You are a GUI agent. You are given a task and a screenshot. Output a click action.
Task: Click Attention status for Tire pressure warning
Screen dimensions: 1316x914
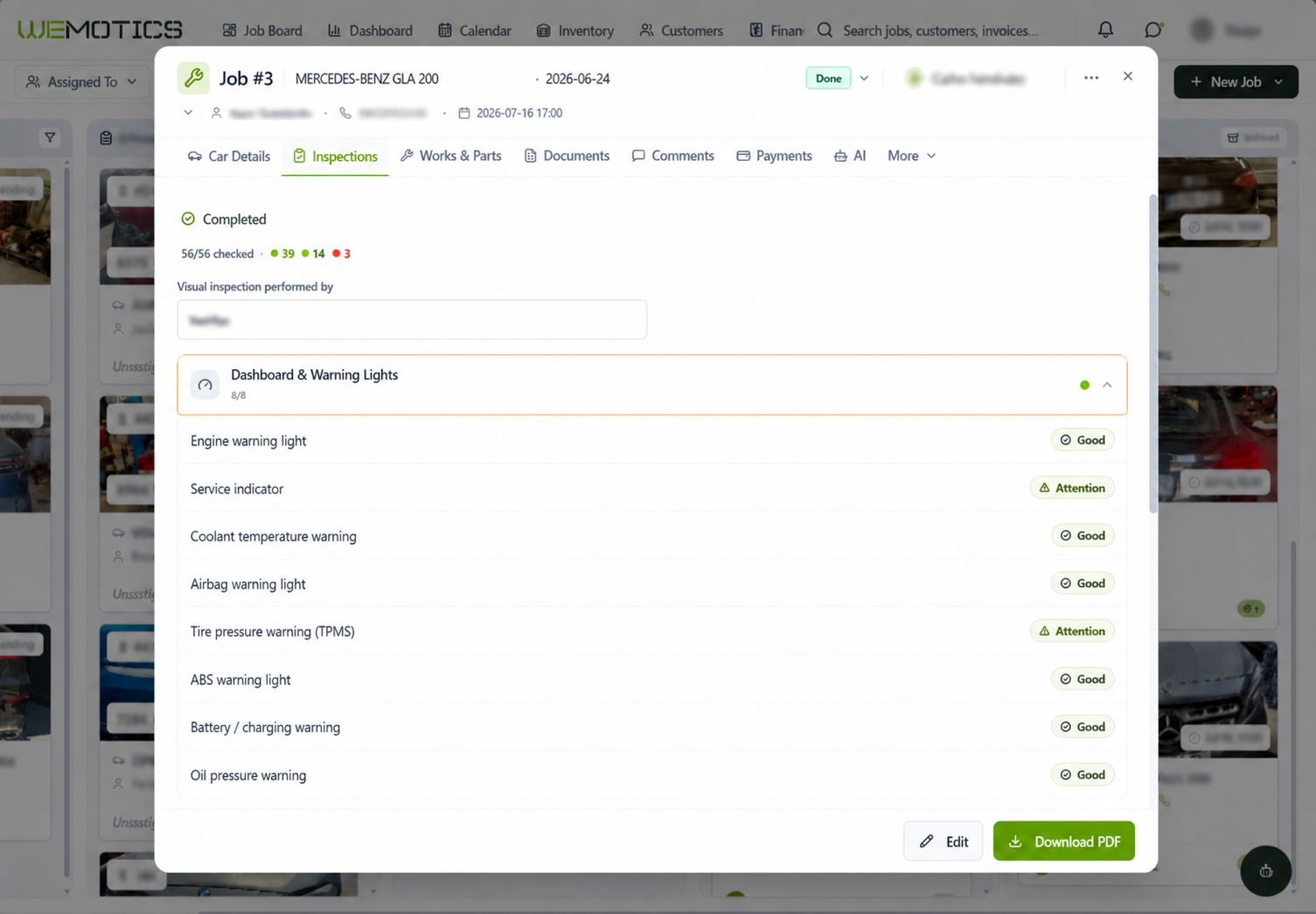point(1072,631)
